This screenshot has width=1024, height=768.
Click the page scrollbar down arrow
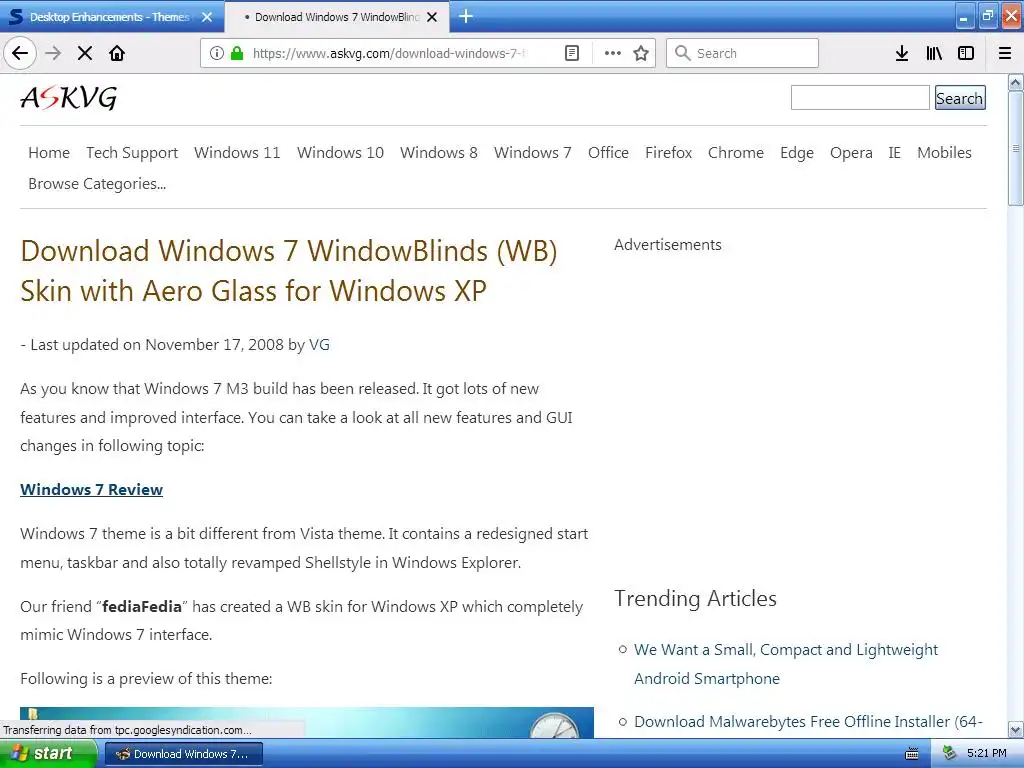tap(1016, 729)
